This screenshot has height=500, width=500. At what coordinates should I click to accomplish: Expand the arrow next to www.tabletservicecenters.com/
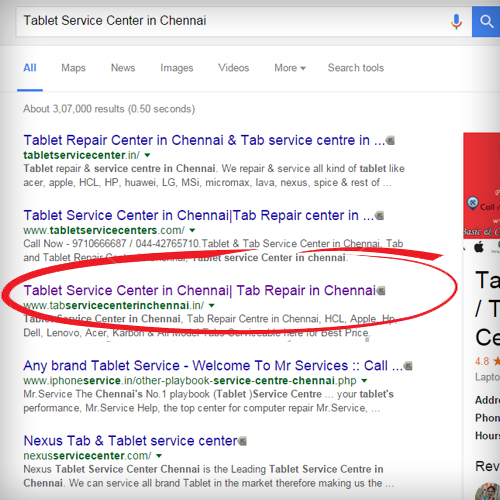coord(192,230)
